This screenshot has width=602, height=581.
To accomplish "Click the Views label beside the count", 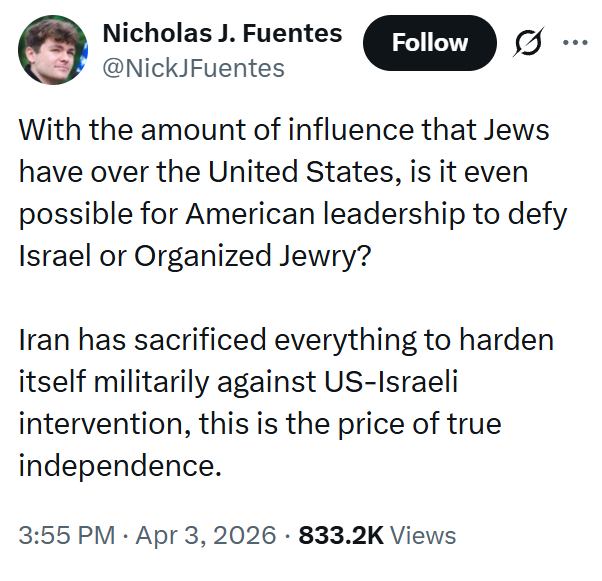I will tap(423, 535).
